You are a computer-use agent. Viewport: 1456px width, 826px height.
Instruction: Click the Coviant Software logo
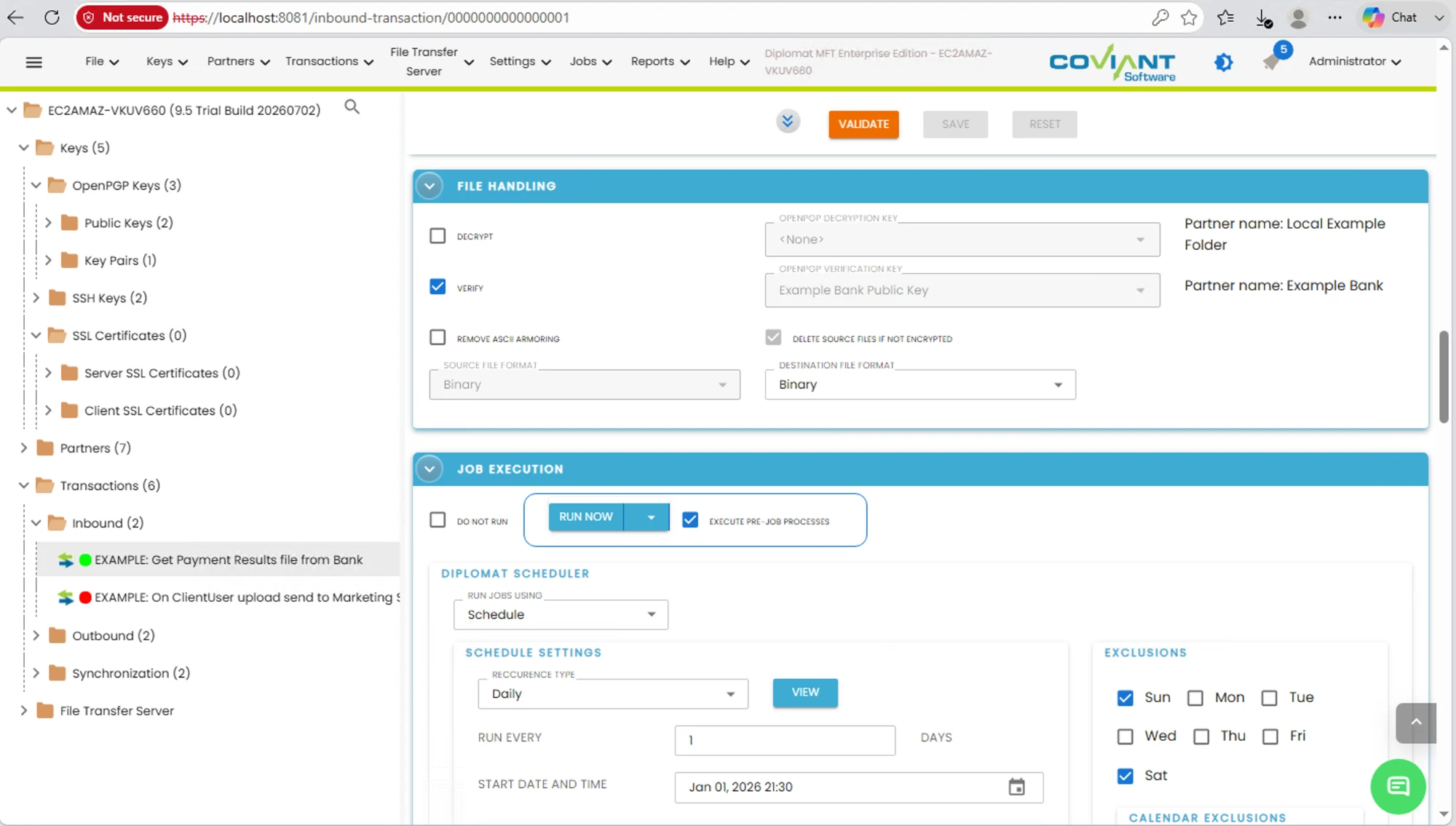(x=1112, y=63)
